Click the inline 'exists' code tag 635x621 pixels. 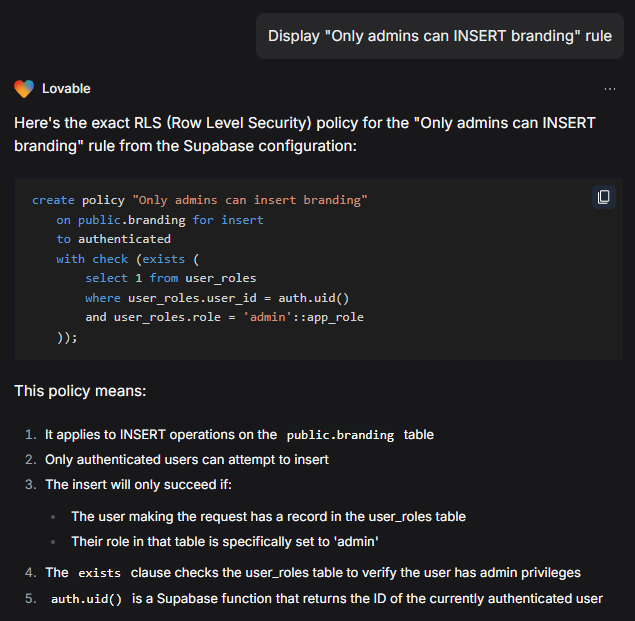[99, 573]
